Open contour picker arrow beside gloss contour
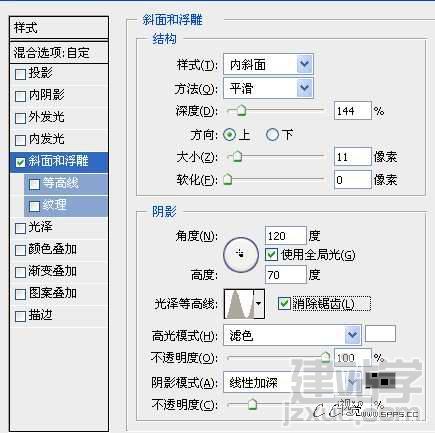The width and height of the screenshot is (435, 433). pos(259,304)
